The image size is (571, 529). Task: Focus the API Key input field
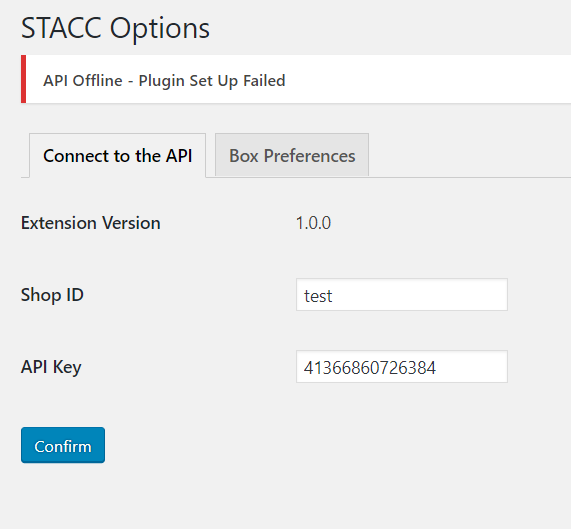[402, 366]
